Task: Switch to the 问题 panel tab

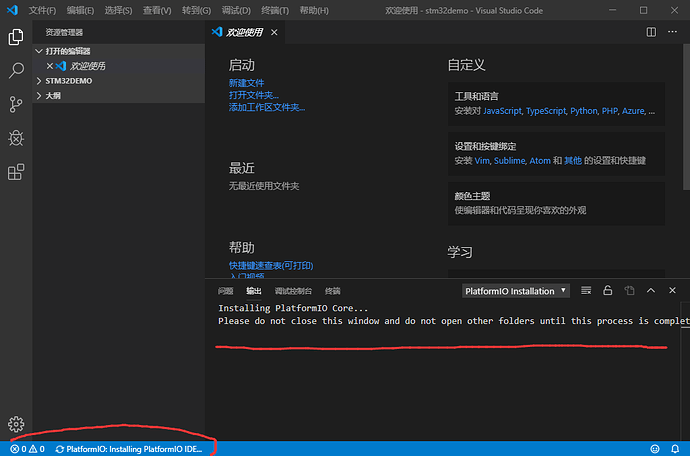Action: point(225,291)
